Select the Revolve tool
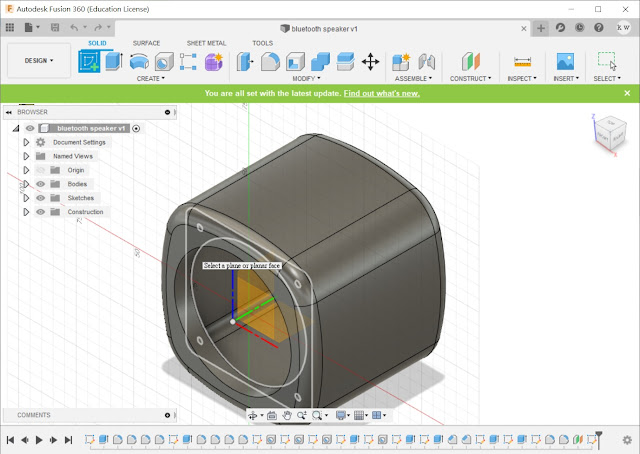The width and height of the screenshot is (640, 454). 139,62
